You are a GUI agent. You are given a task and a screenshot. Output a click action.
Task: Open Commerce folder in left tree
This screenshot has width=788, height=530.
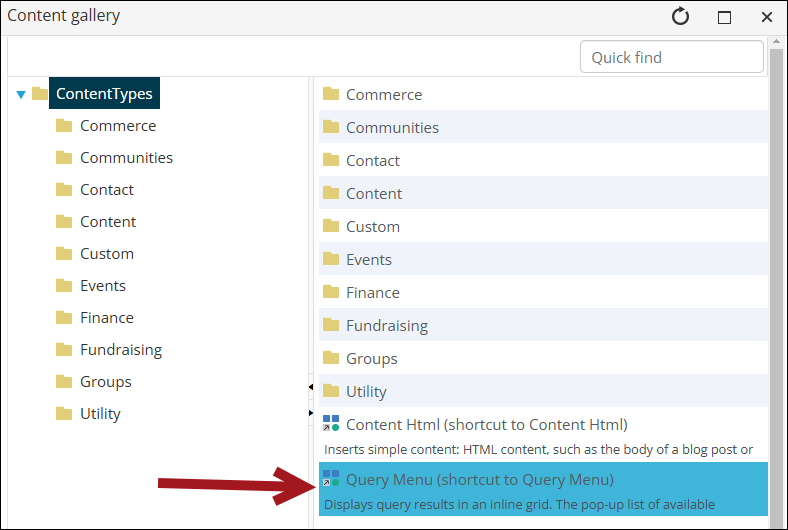click(118, 126)
